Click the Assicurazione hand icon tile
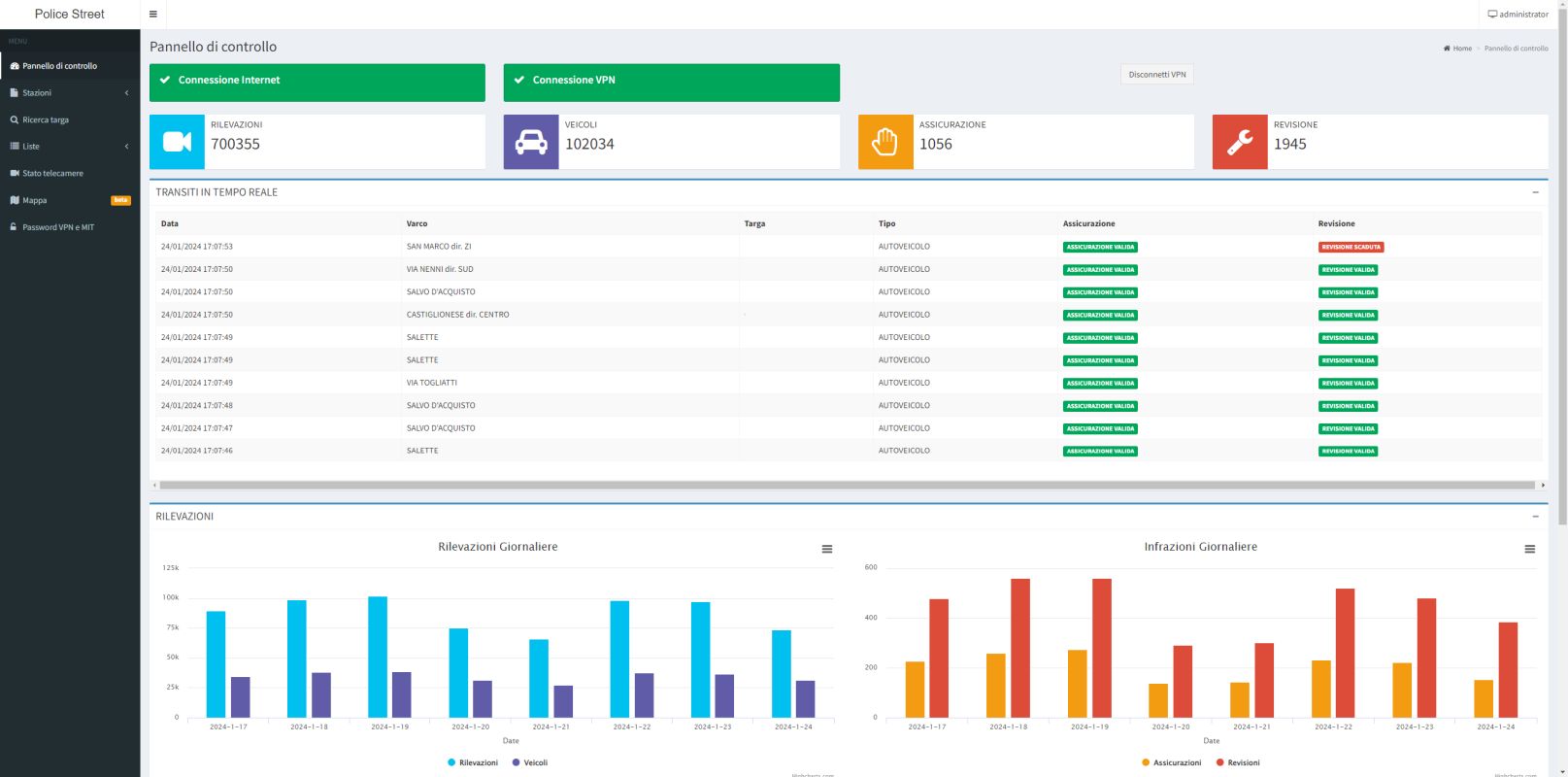Screen dimensions: 1568x777 (x=885, y=142)
